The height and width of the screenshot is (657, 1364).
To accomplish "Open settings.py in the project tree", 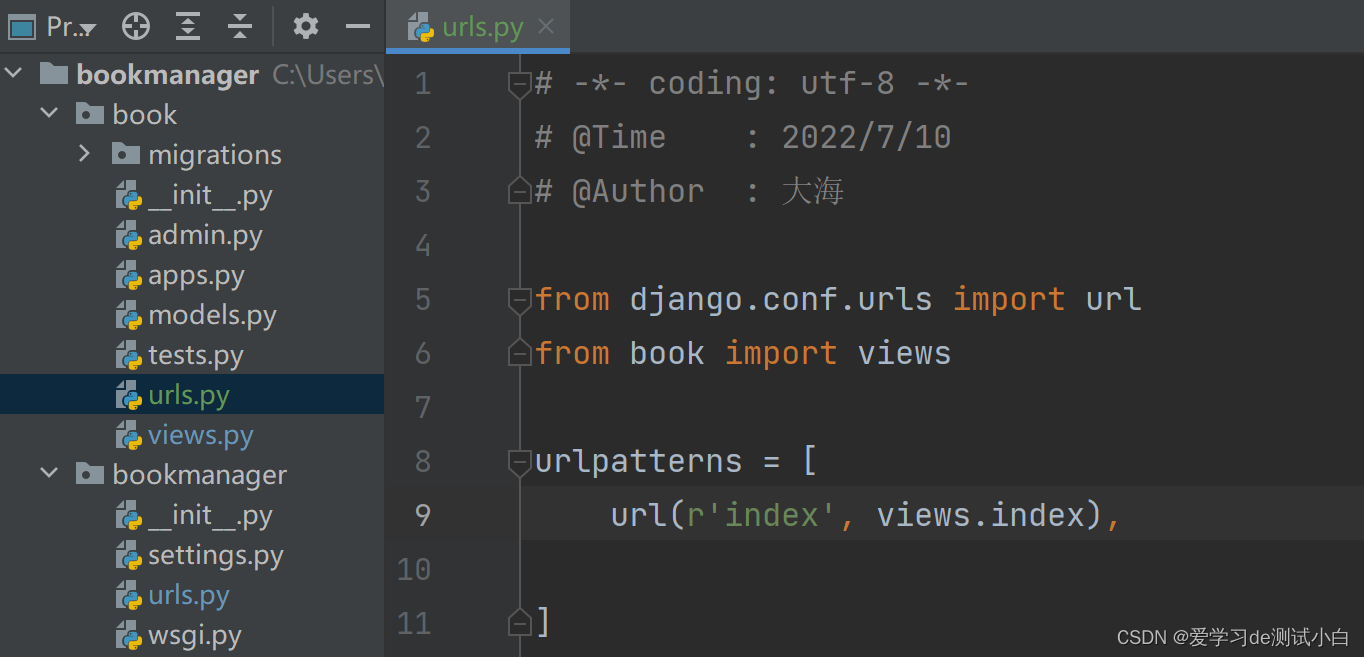I will (x=216, y=555).
